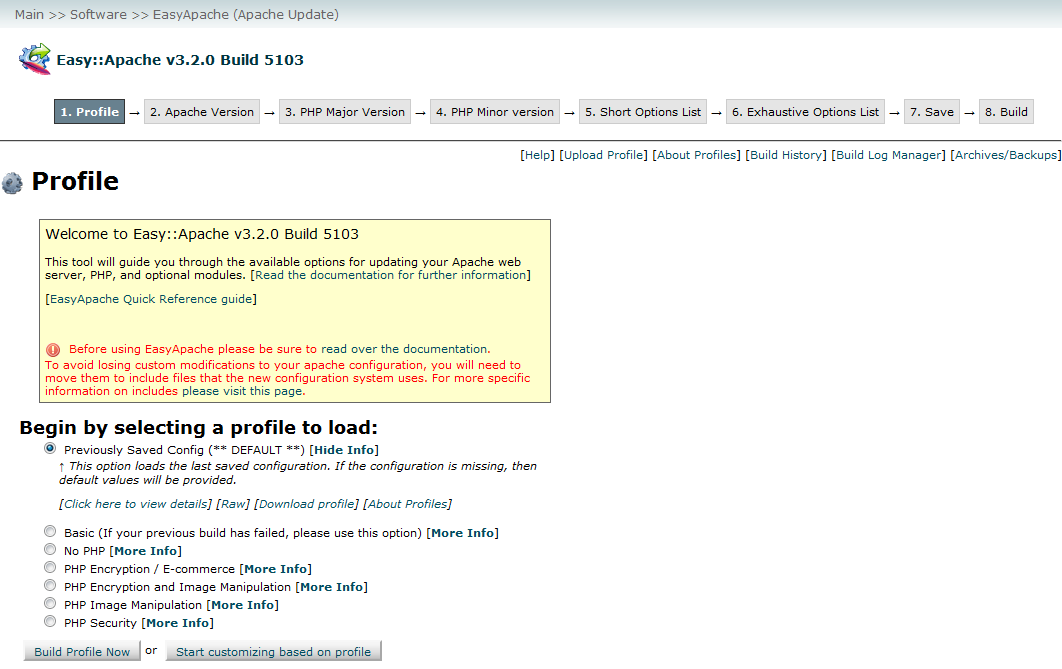Open the Upload Profile link
The image size is (1062, 669).
click(x=604, y=155)
